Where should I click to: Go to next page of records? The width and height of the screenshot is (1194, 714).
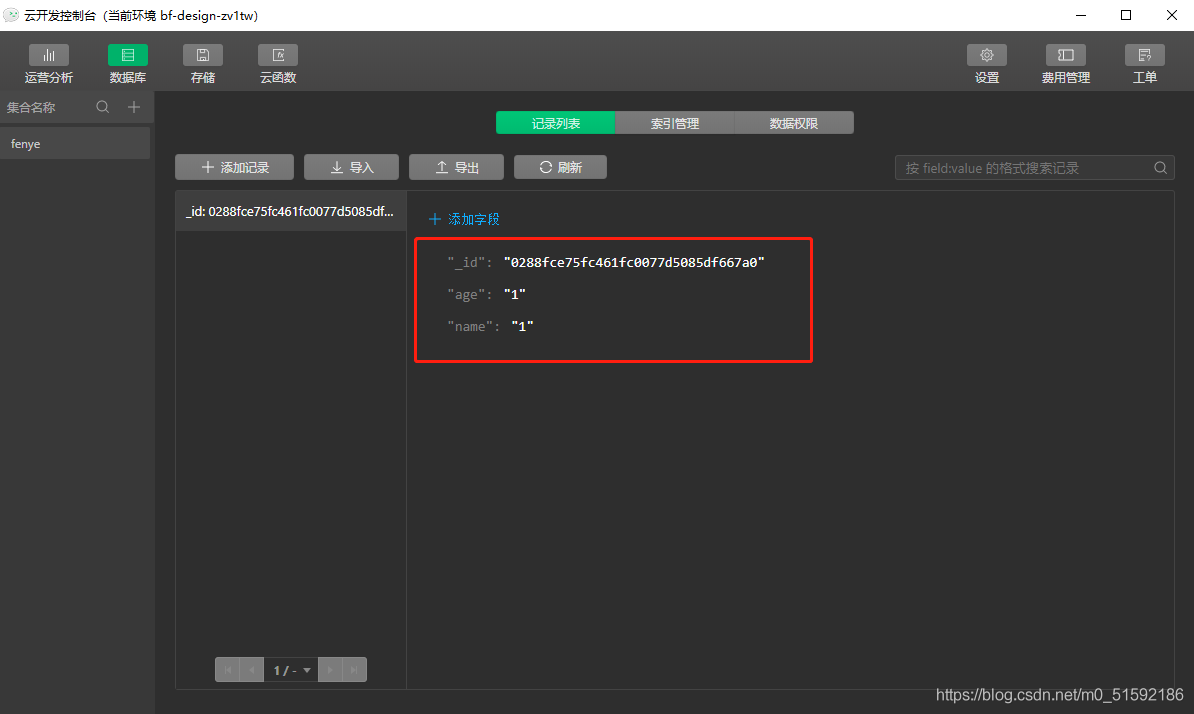click(330, 670)
